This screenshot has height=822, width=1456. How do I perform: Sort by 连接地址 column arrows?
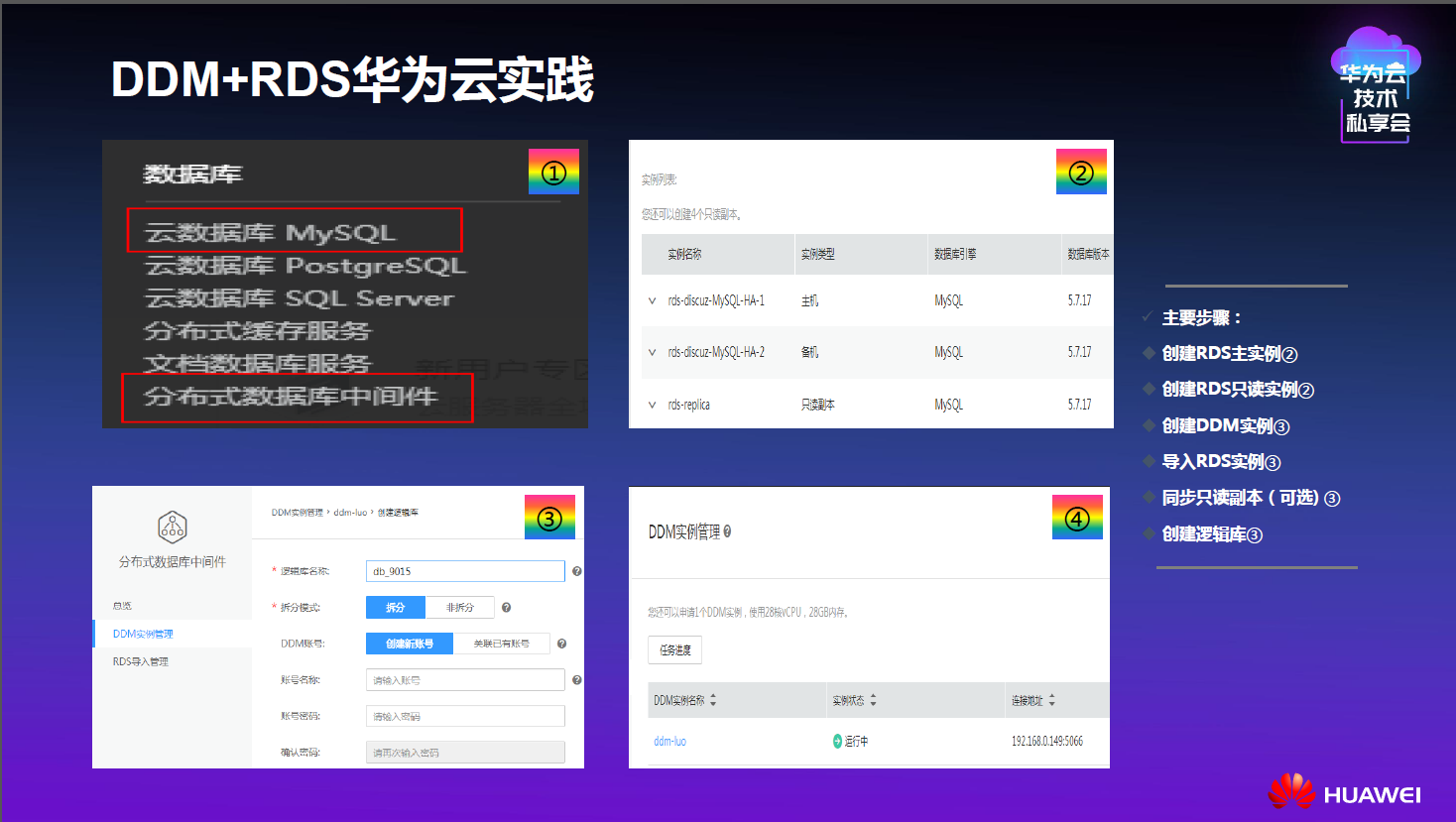click(1051, 700)
